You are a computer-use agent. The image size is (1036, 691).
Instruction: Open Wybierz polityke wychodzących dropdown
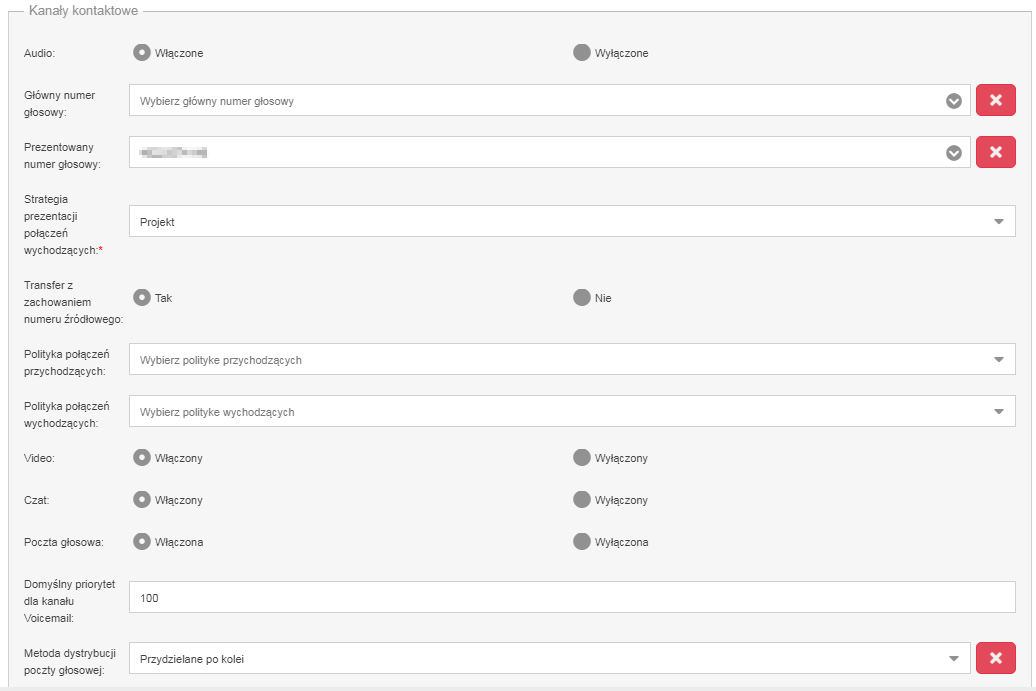tap(572, 412)
